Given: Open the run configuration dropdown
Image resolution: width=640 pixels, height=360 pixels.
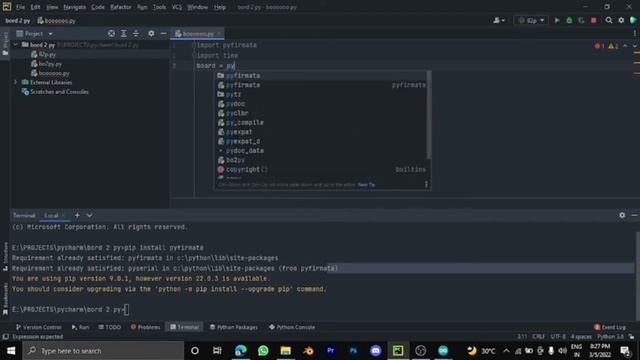Looking at the screenshot, I should 531,20.
